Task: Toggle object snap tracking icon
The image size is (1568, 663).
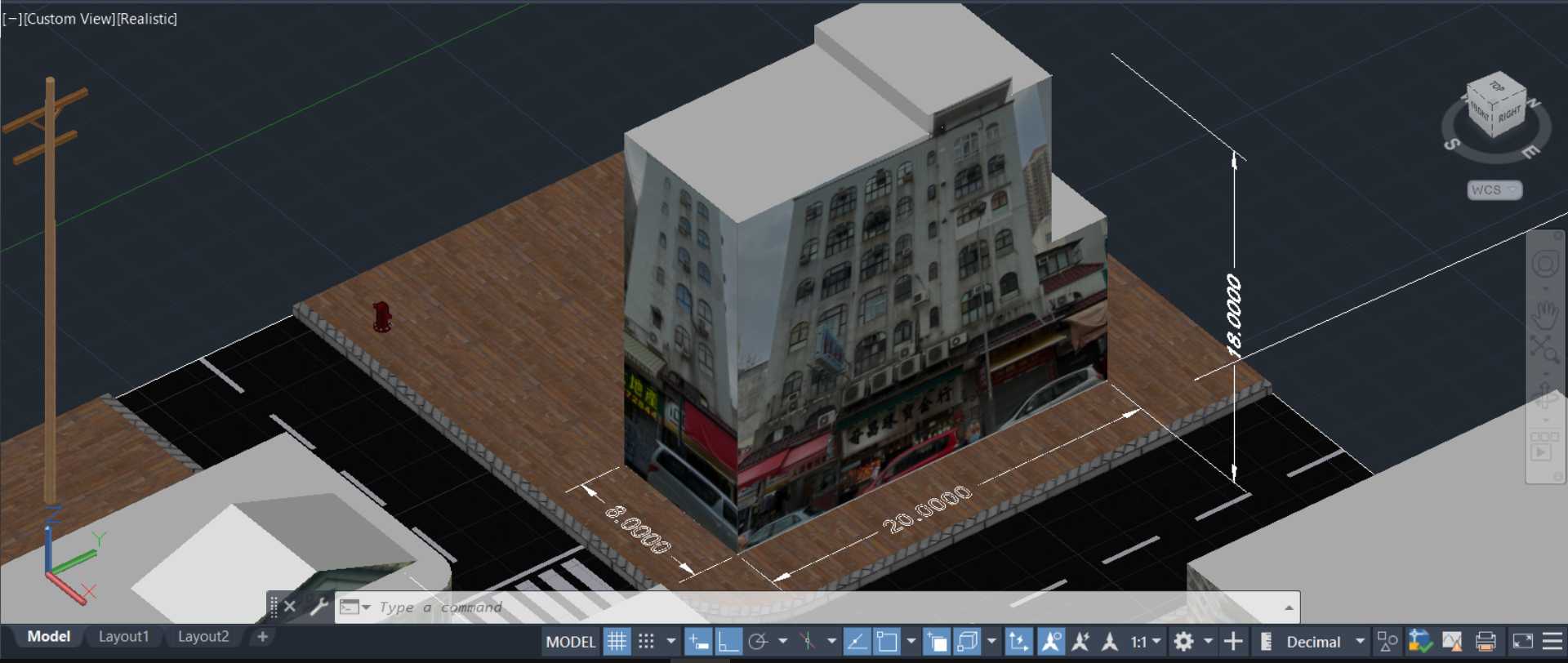Action: (856, 642)
